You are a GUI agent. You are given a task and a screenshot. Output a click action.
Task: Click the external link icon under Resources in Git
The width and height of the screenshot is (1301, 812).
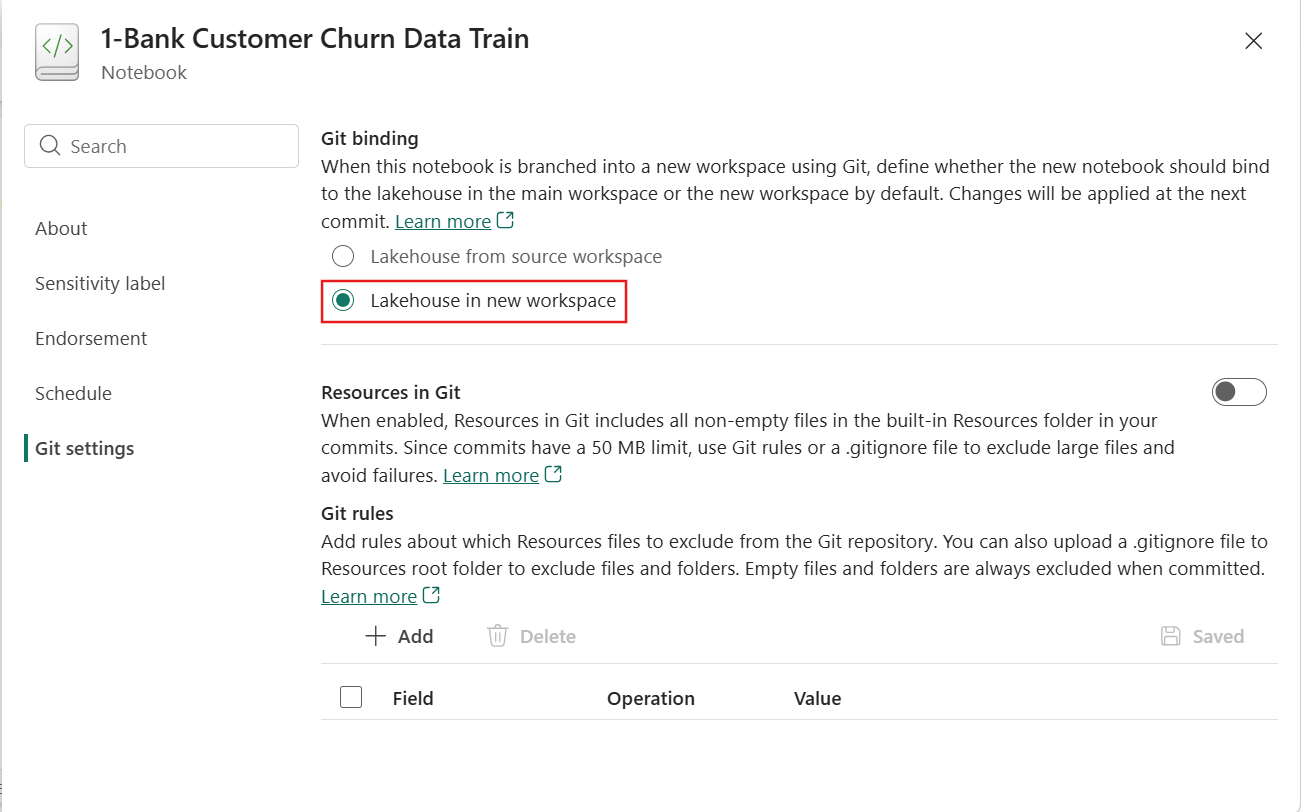553,475
